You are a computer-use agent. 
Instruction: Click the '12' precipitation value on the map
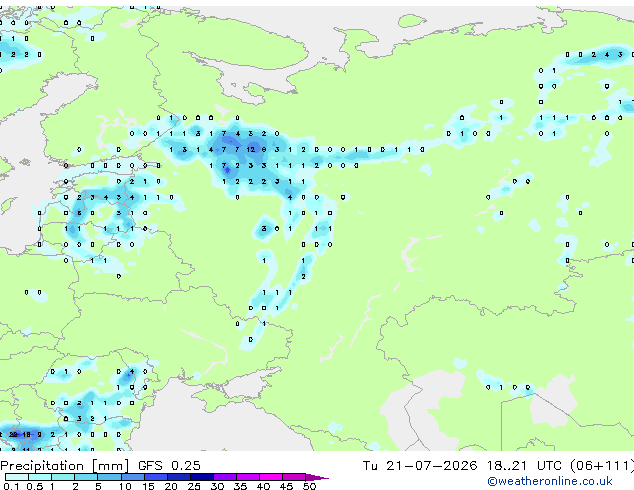[251, 150]
